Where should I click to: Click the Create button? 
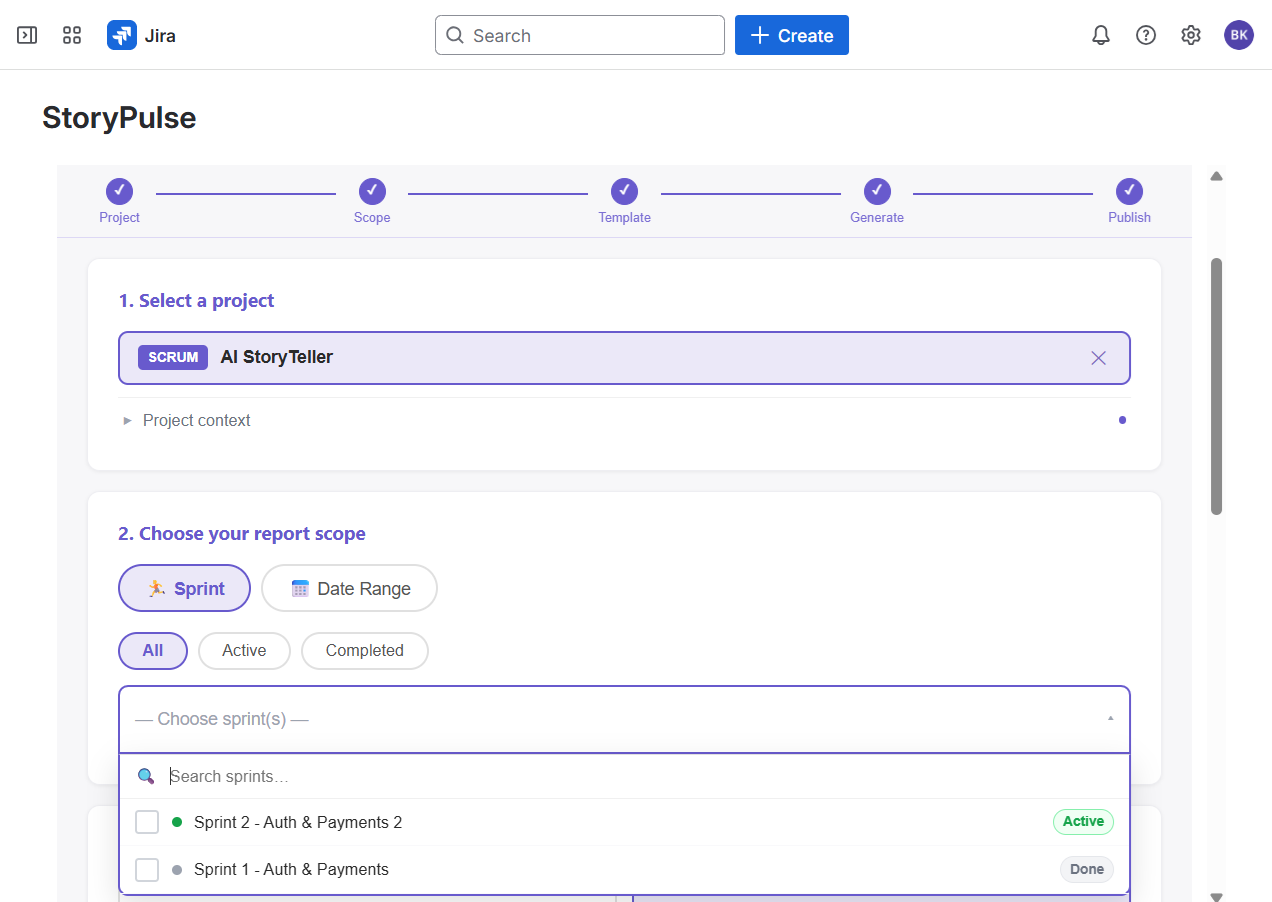click(x=792, y=35)
